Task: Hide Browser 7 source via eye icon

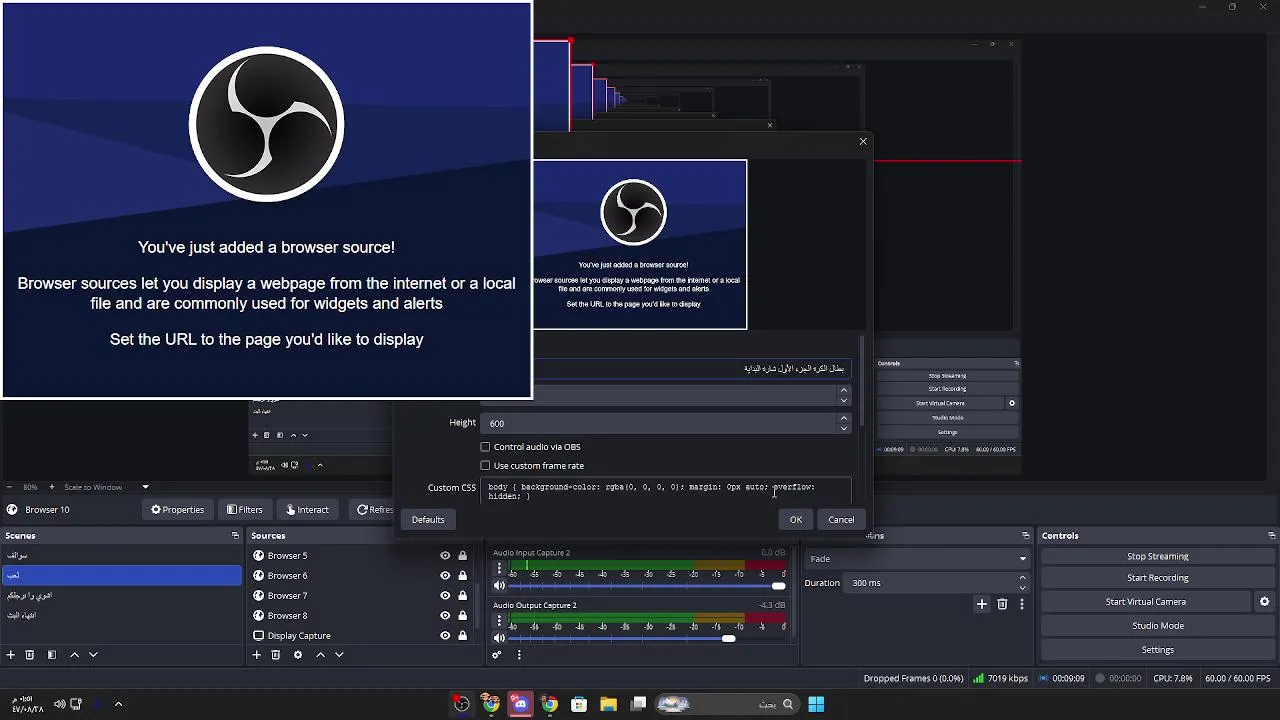Action: point(445,596)
